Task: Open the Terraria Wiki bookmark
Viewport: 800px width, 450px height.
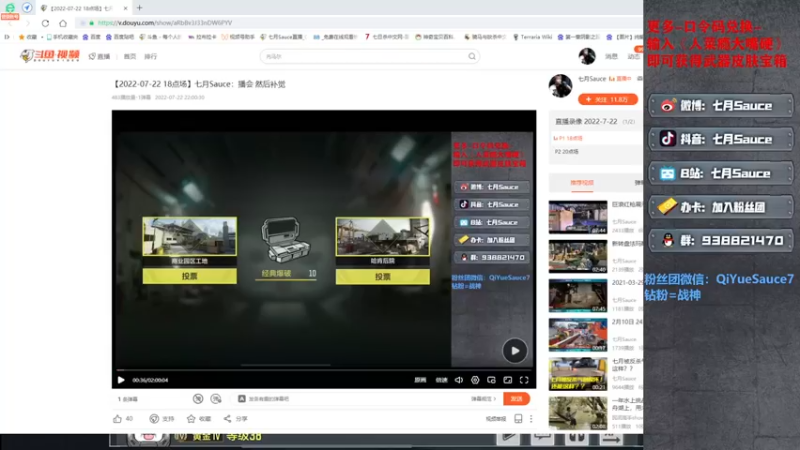Action: coord(533,37)
